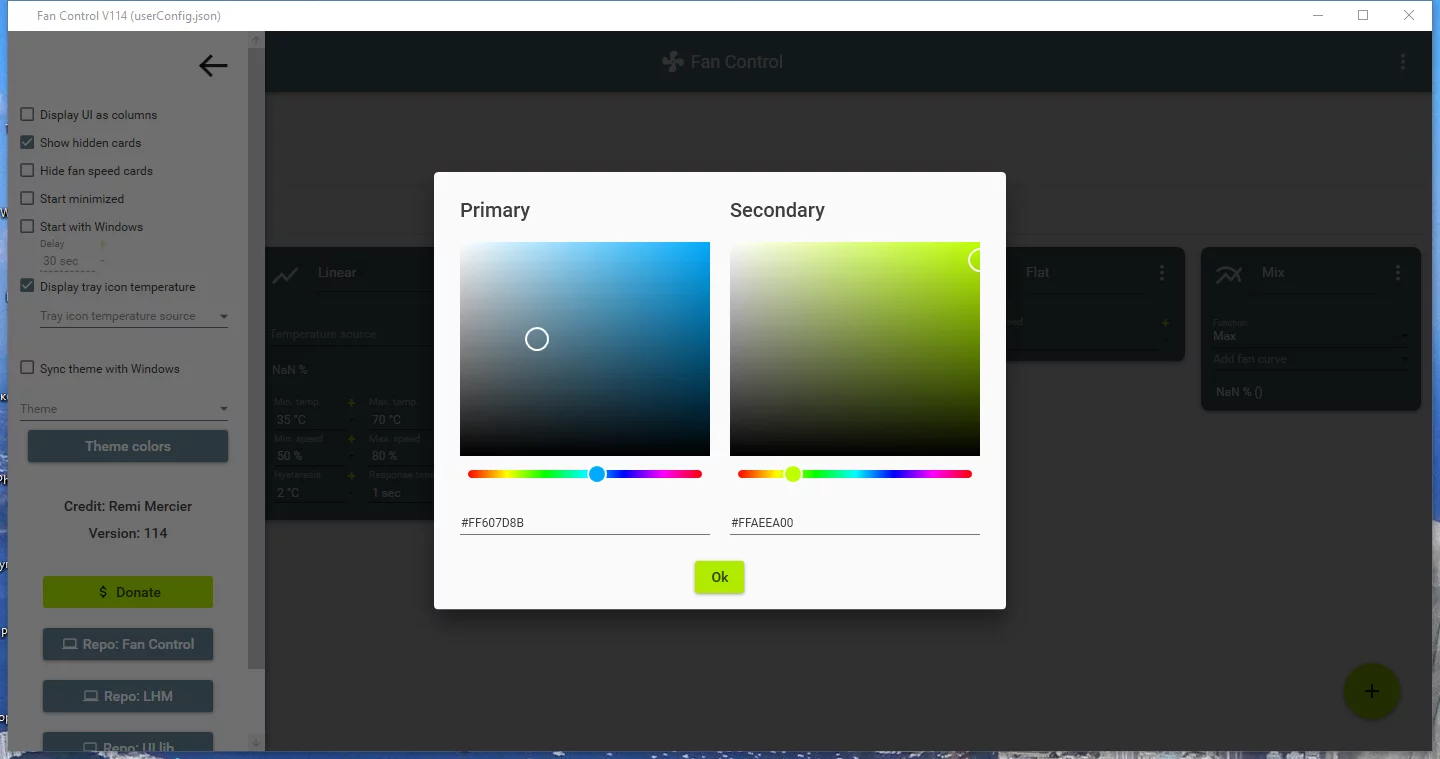Click the Mix card name field
This screenshot has width=1440, height=759.
(x=1321, y=273)
